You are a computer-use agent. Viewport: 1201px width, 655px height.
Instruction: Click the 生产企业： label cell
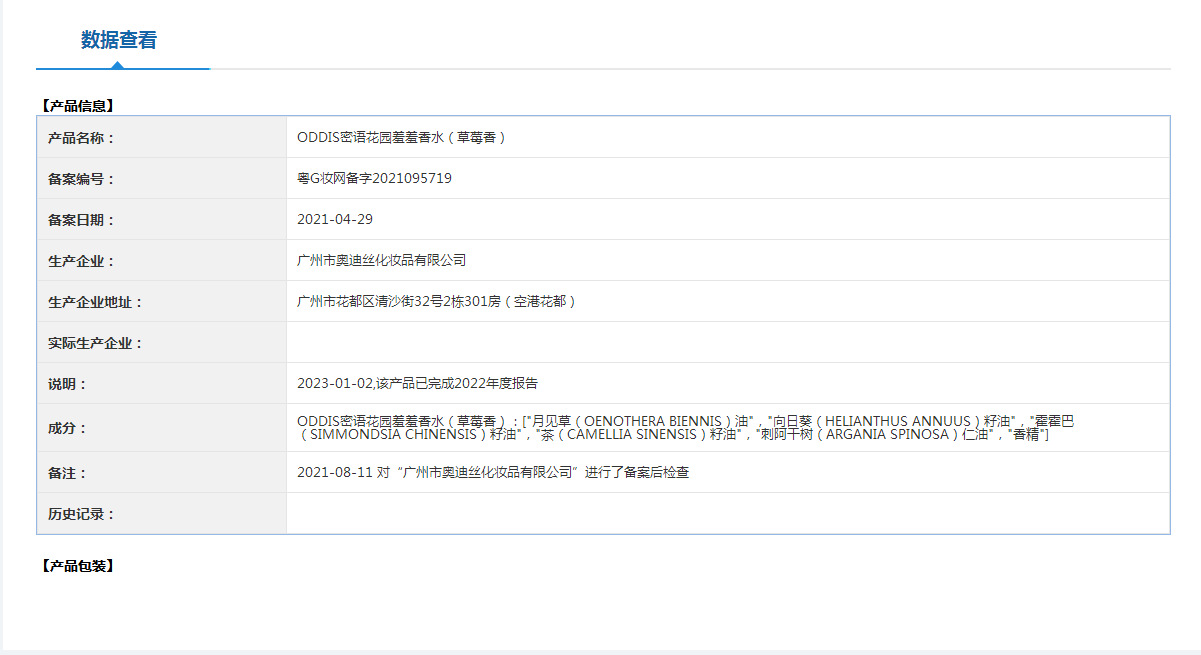[162, 261]
